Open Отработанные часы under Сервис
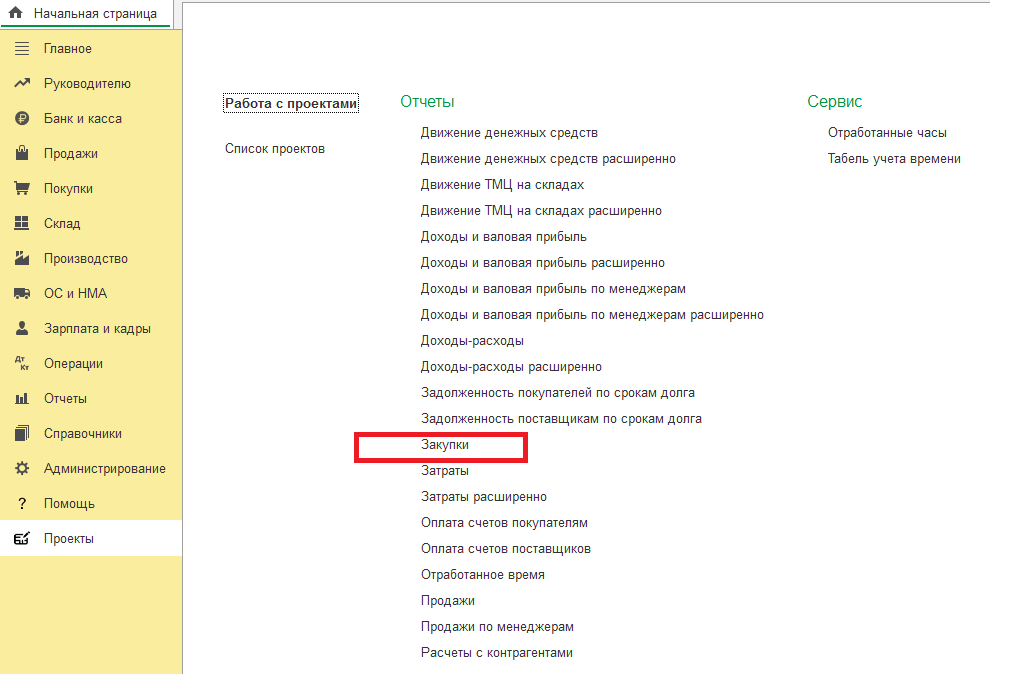1036x674 pixels. point(886,133)
